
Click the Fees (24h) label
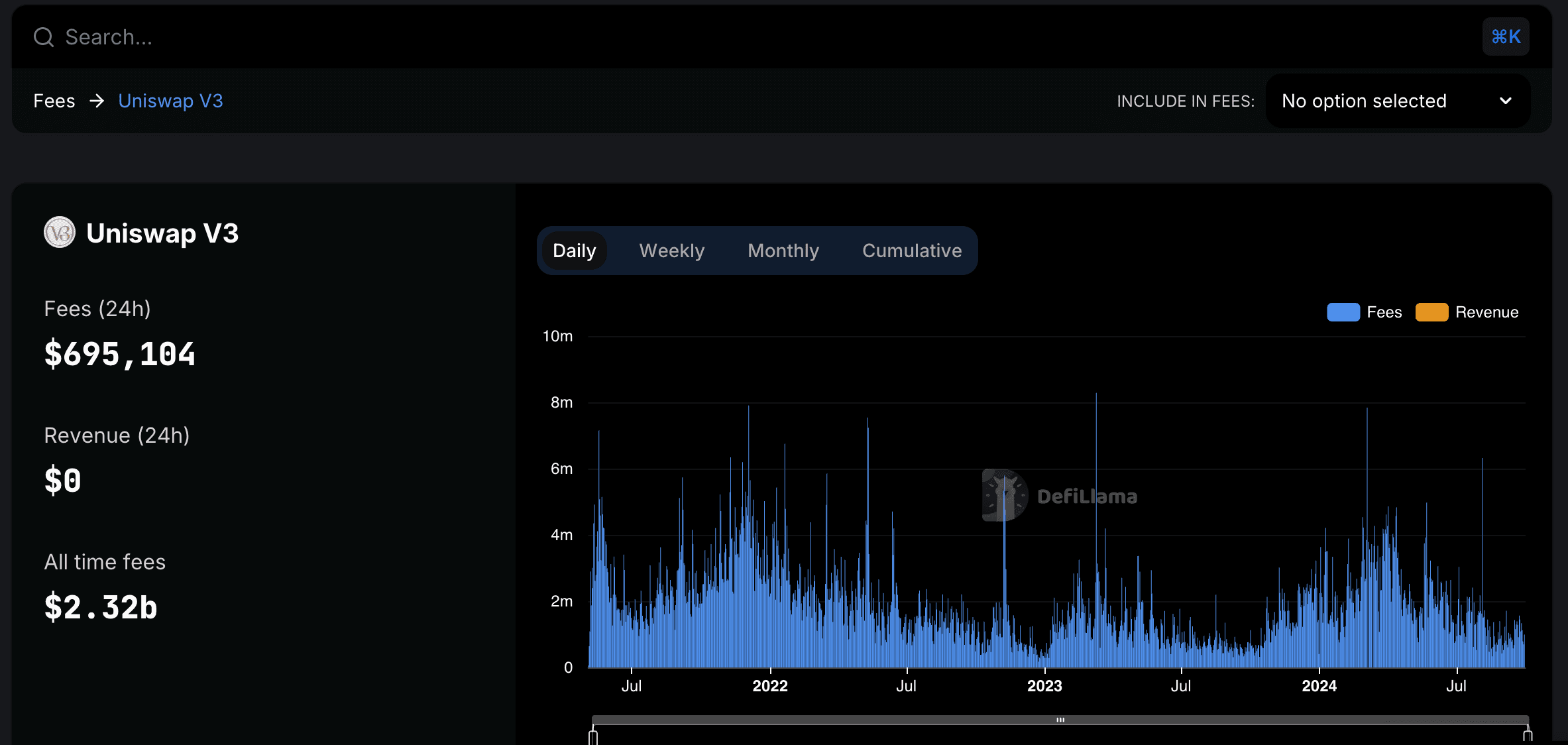[x=97, y=309]
